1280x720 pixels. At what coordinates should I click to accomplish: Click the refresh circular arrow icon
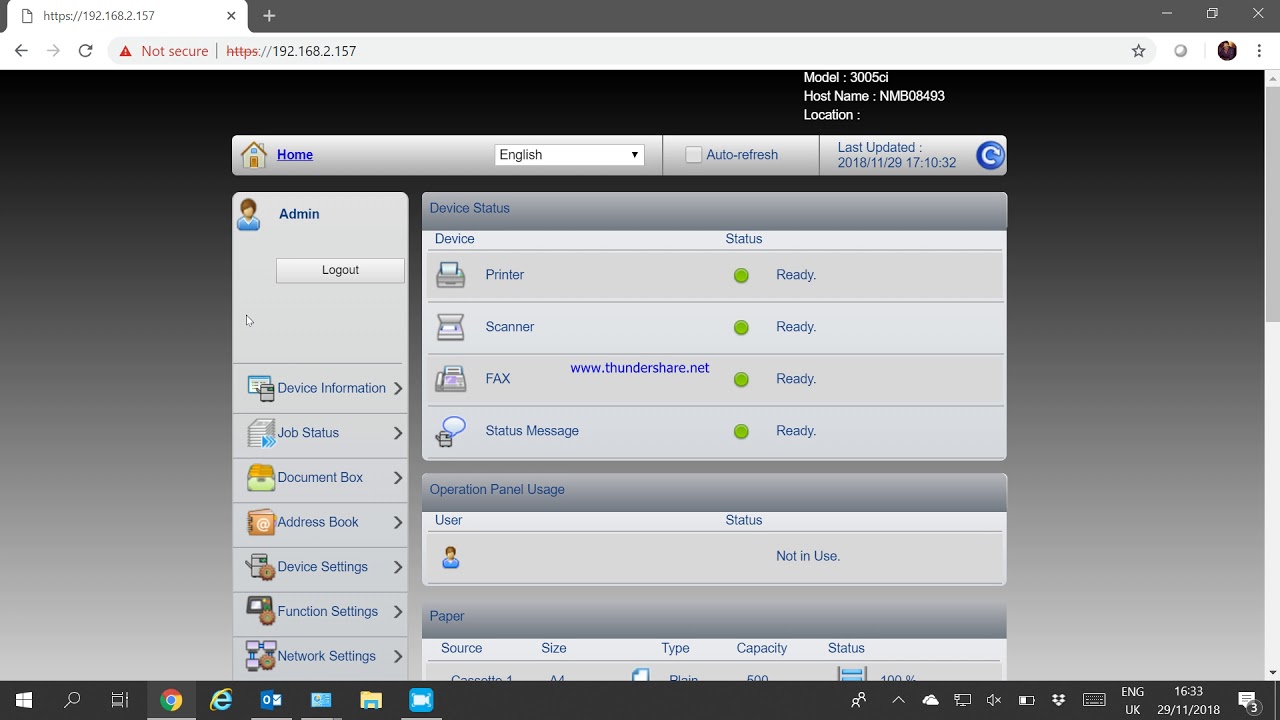click(x=990, y=155)
